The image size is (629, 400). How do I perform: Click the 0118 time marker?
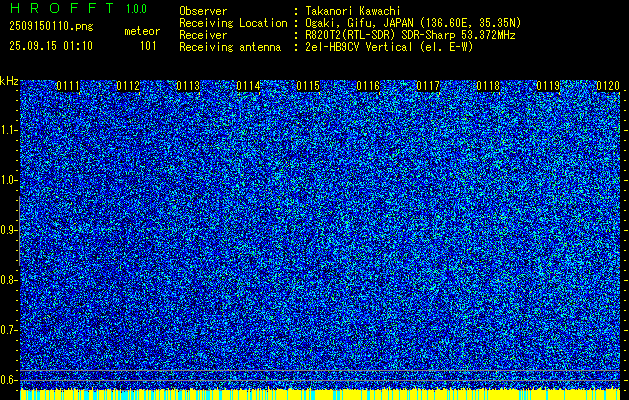click(x=488, y=86)
